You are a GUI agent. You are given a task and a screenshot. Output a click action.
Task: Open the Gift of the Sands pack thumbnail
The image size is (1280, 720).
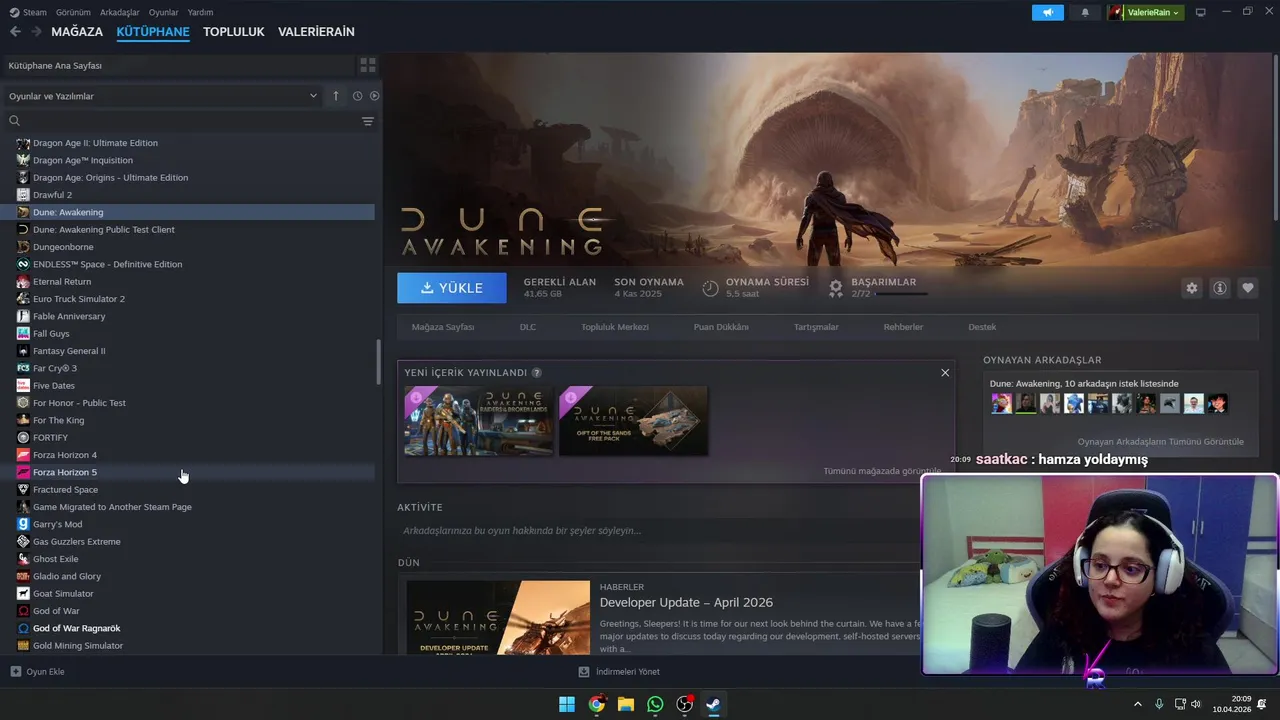pos(633,421)
